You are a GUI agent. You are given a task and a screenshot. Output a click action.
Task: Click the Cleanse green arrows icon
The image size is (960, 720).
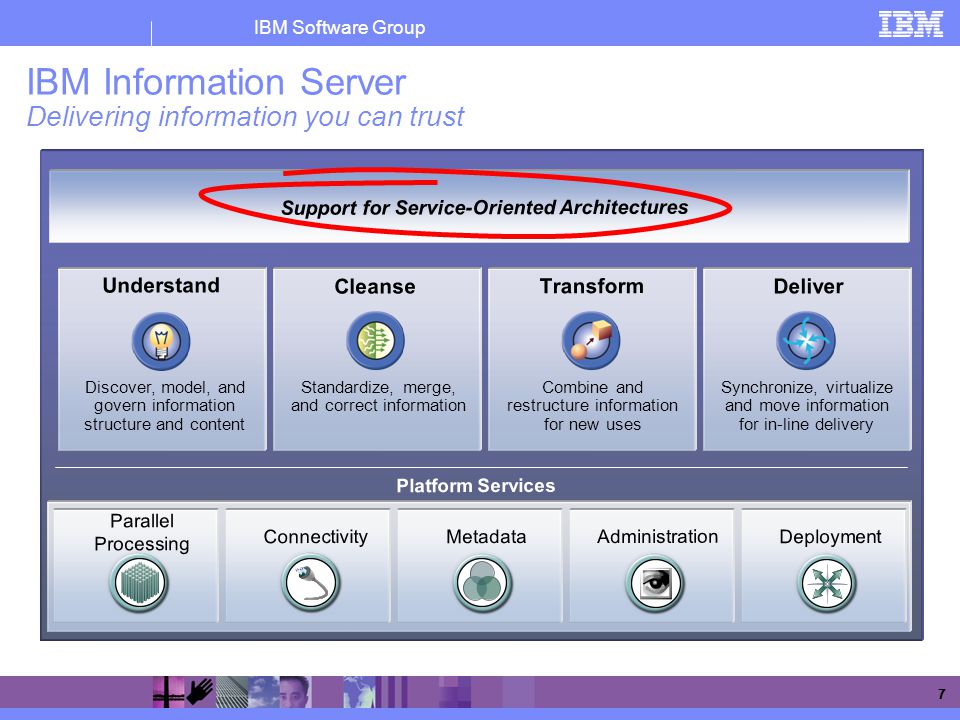coord(375,340)
